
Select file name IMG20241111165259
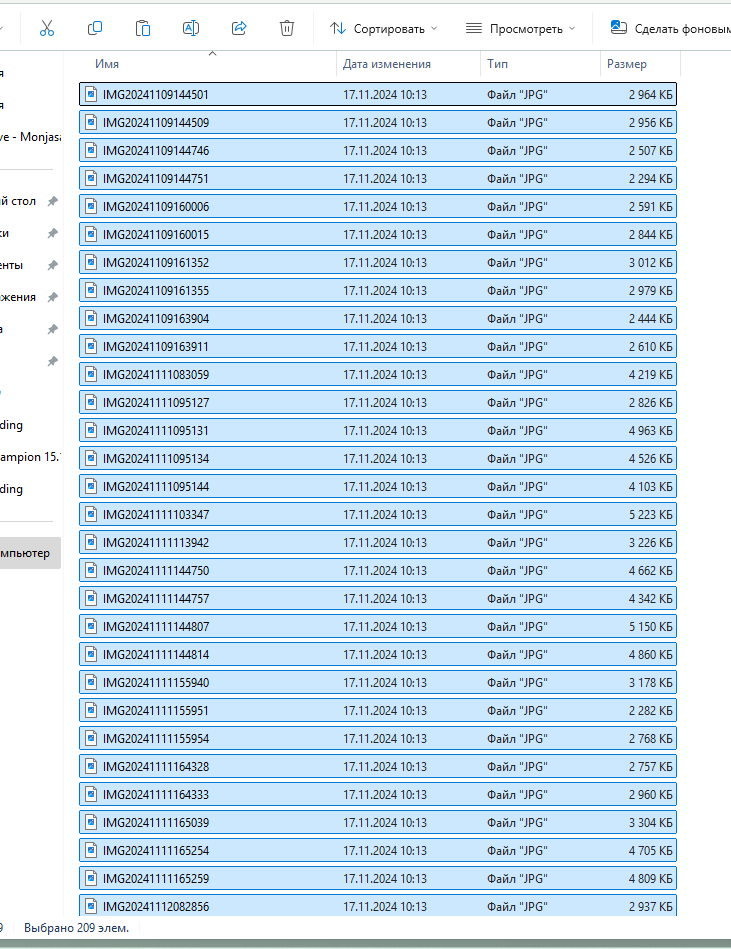156,878
